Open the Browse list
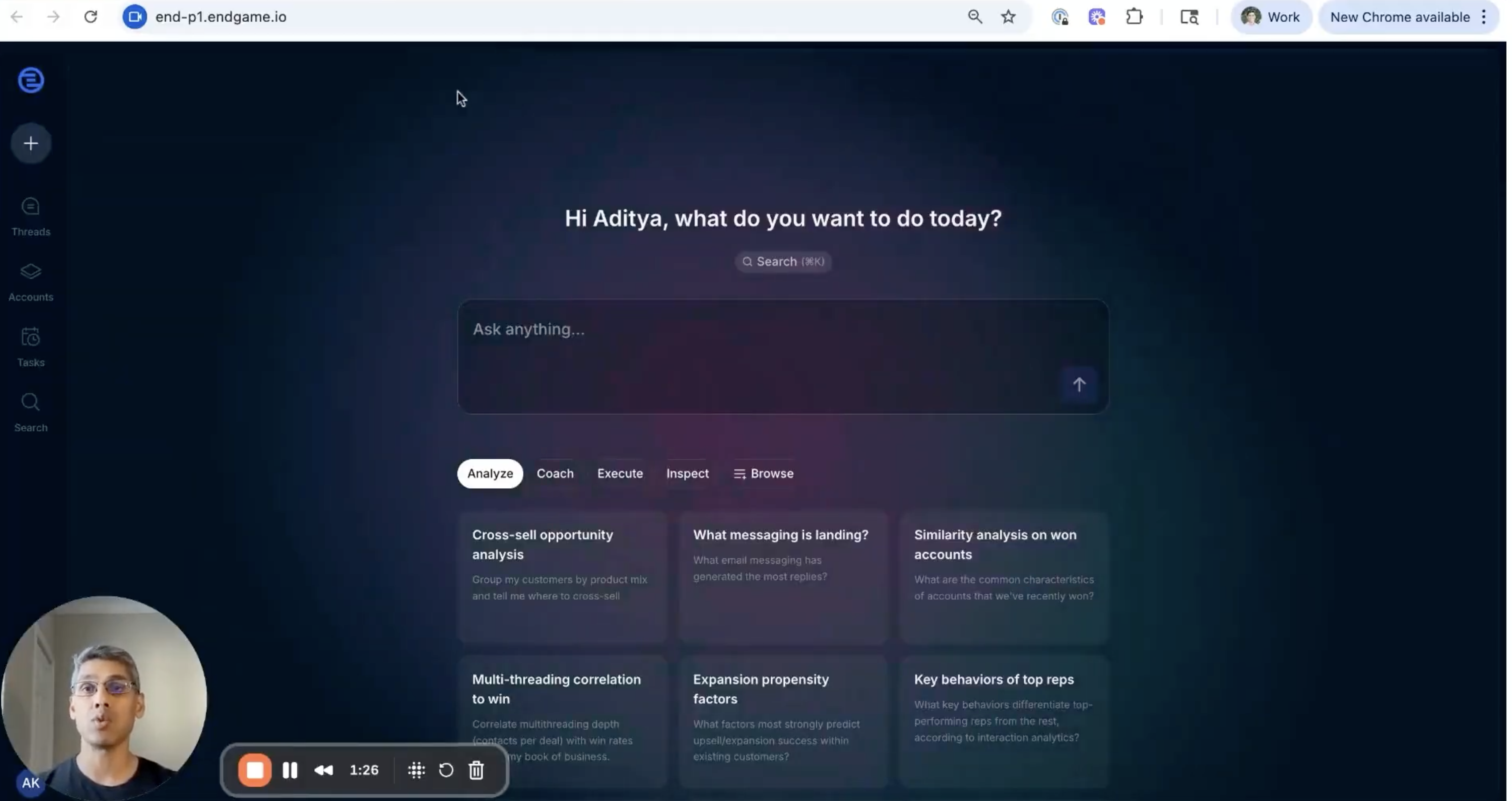This screenshot has height=801, width=1512. 763,474
